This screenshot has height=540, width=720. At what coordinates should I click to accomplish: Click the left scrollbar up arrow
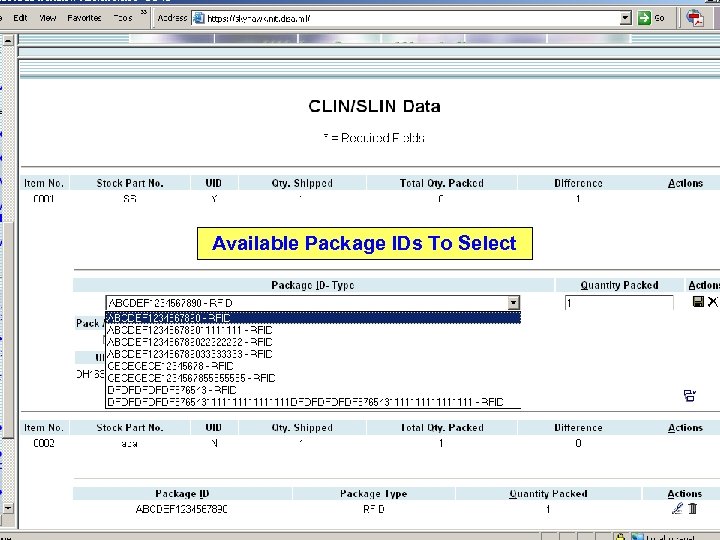(8, 40)
